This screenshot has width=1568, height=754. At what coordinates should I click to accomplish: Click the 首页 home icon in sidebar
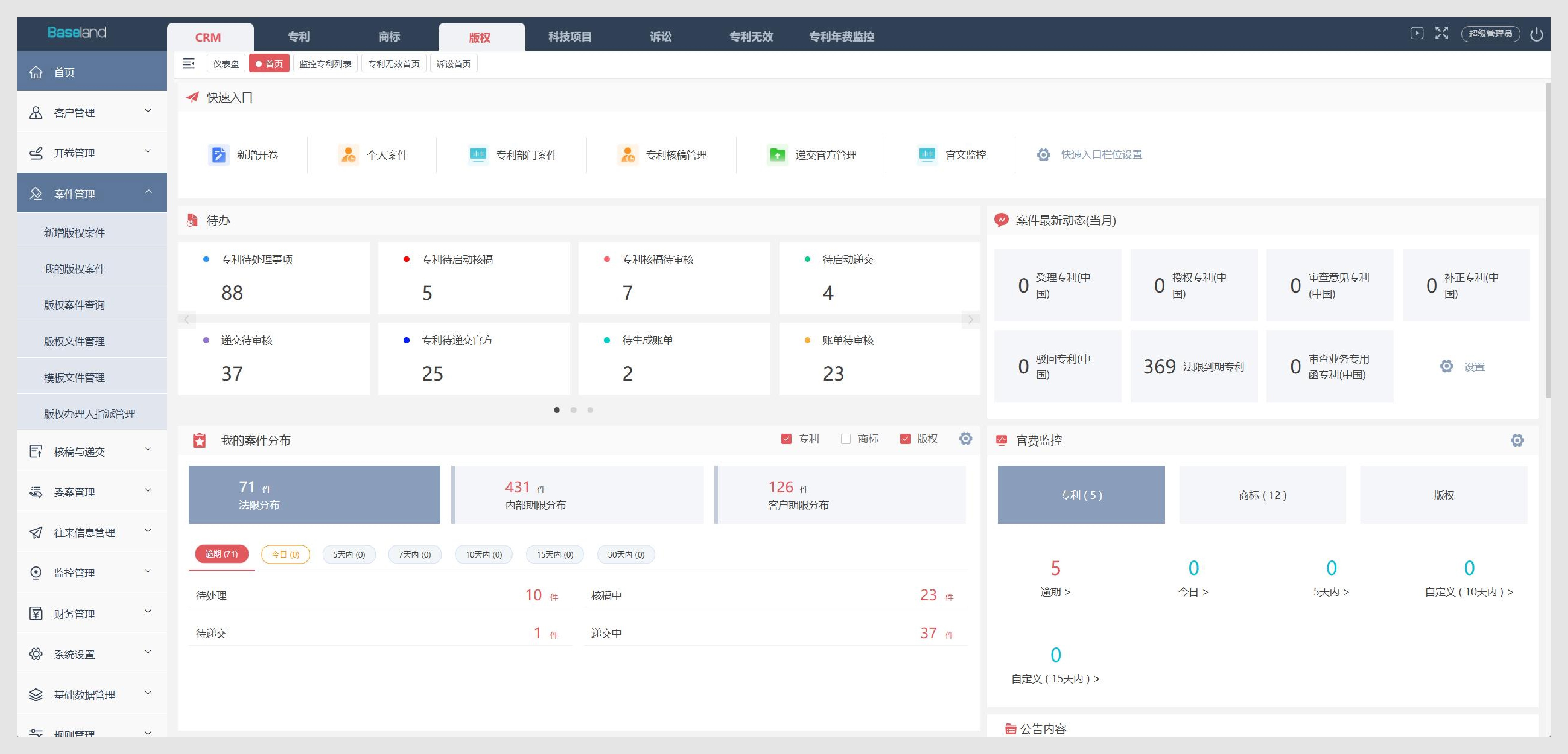pyautogui.click(x=36, y=72)
